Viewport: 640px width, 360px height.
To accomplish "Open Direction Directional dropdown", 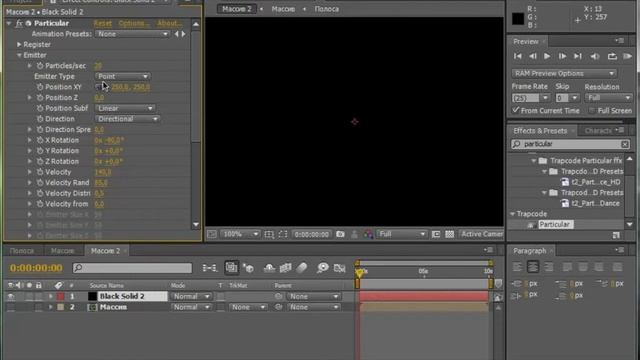I will pos(127,119).
